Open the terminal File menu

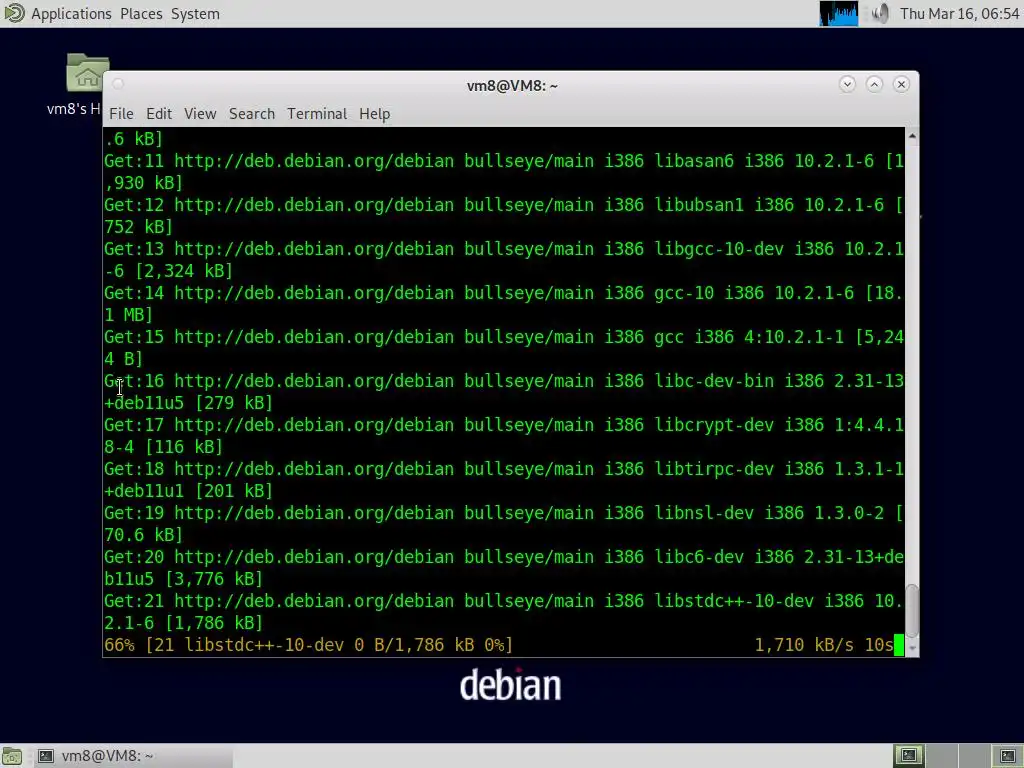click(121, 114)
